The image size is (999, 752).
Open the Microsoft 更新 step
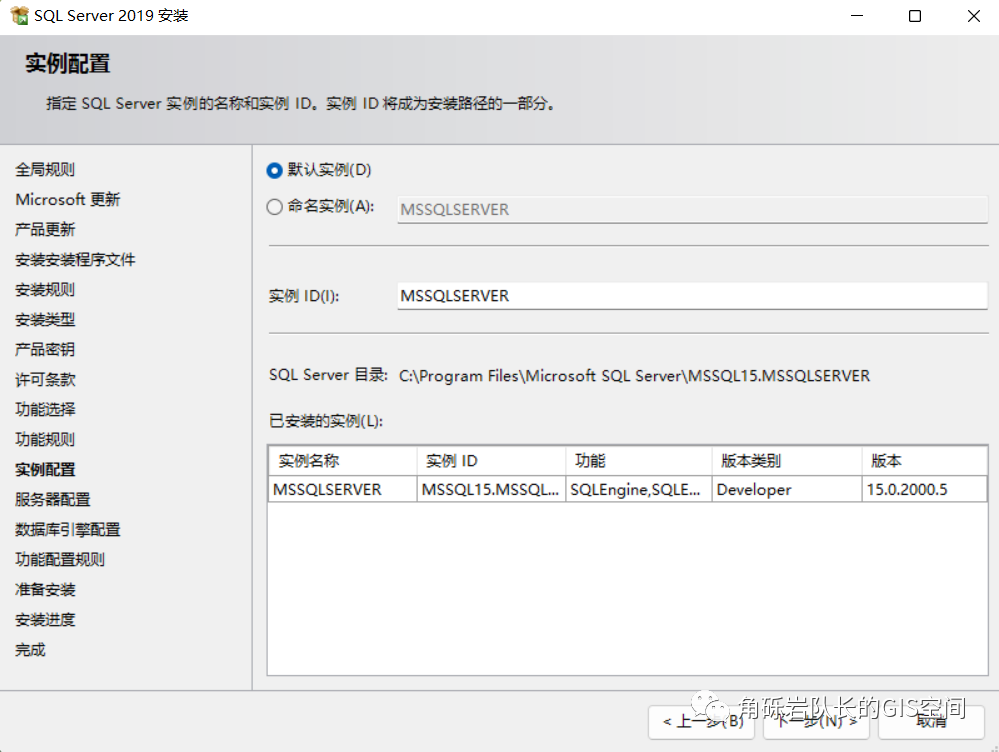67,199
